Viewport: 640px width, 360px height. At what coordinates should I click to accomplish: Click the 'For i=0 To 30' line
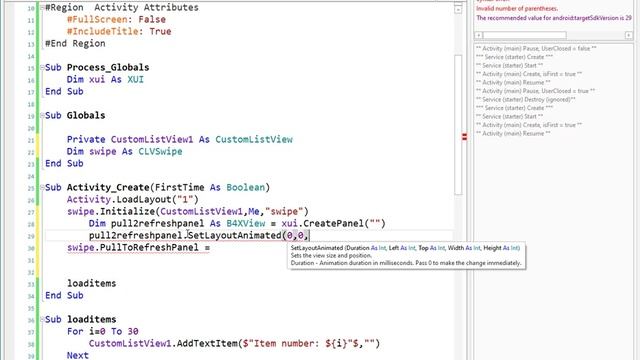click(102, 331)
